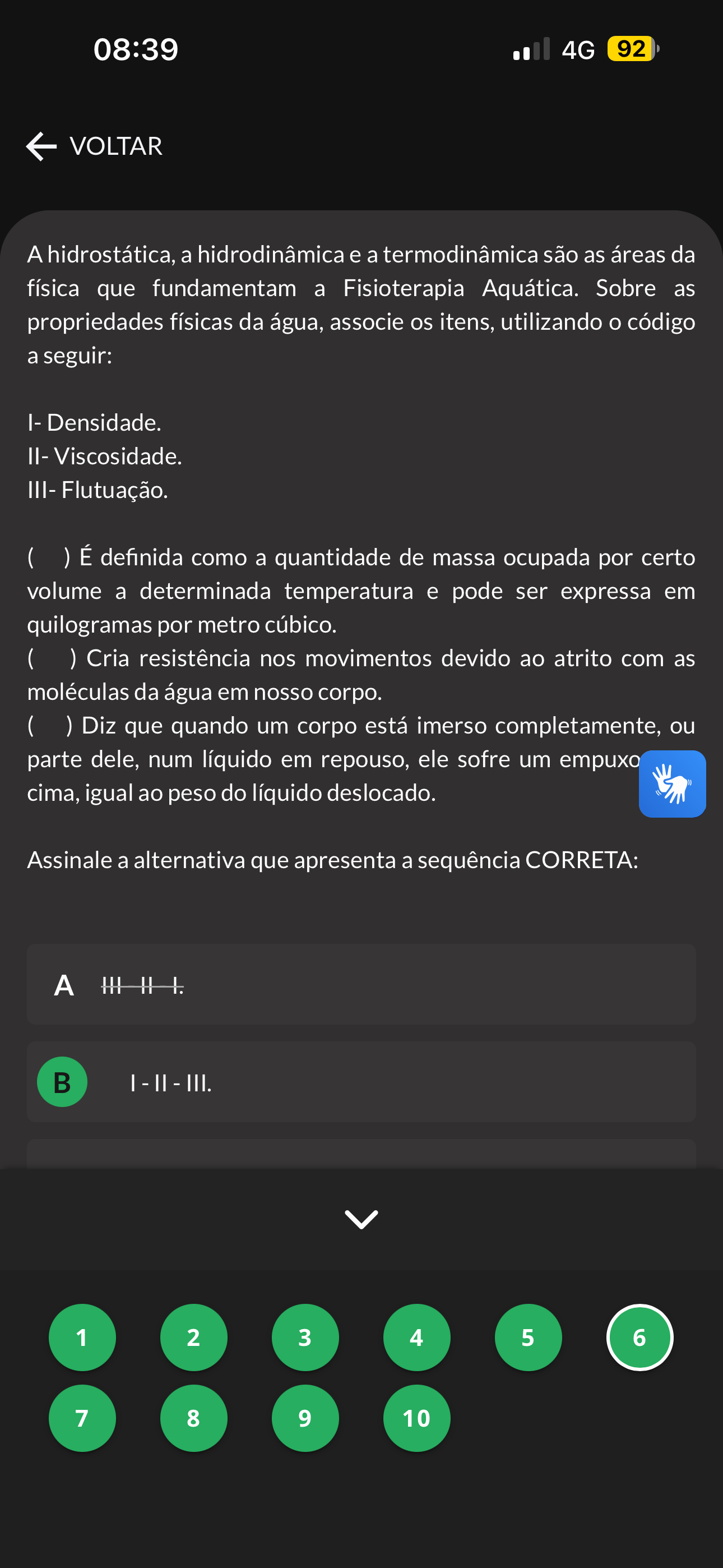Open the sign language accessibility widget
Viewport: 723px width, 1568px height.
pos(672,783)
